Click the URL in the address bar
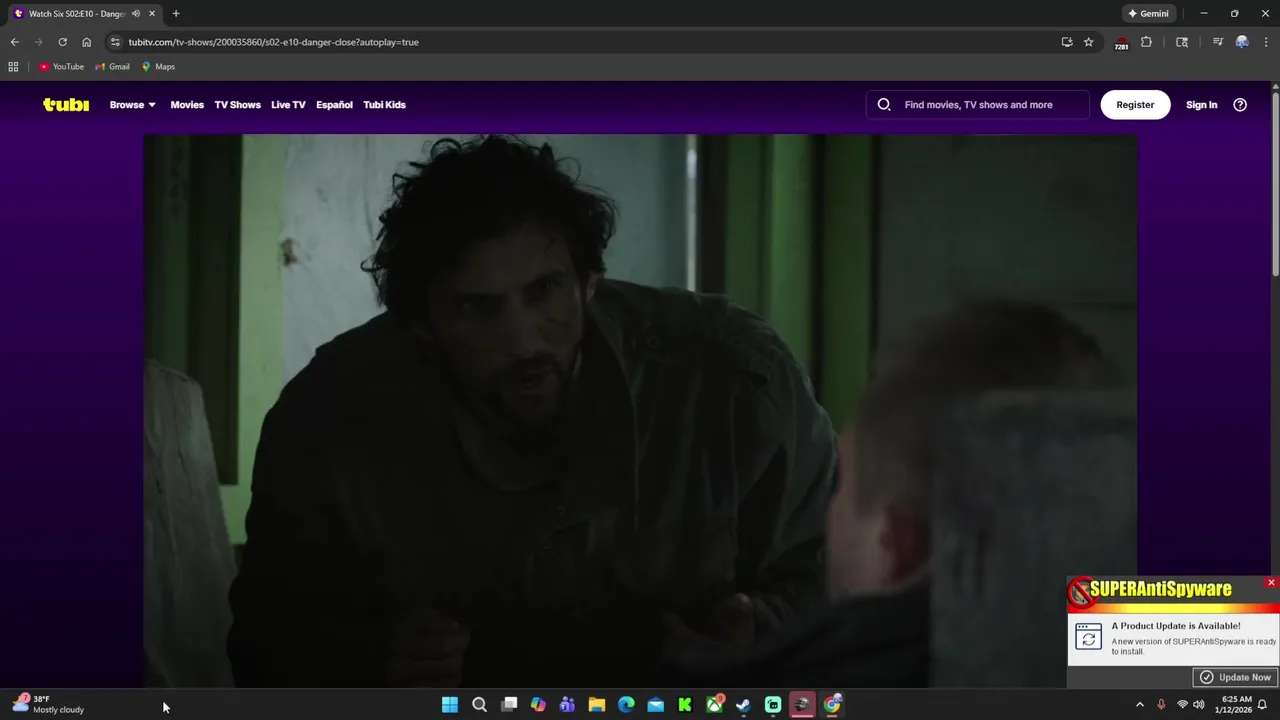The height and width of the screenshot is (720, 1280). (x=273, y=42)
